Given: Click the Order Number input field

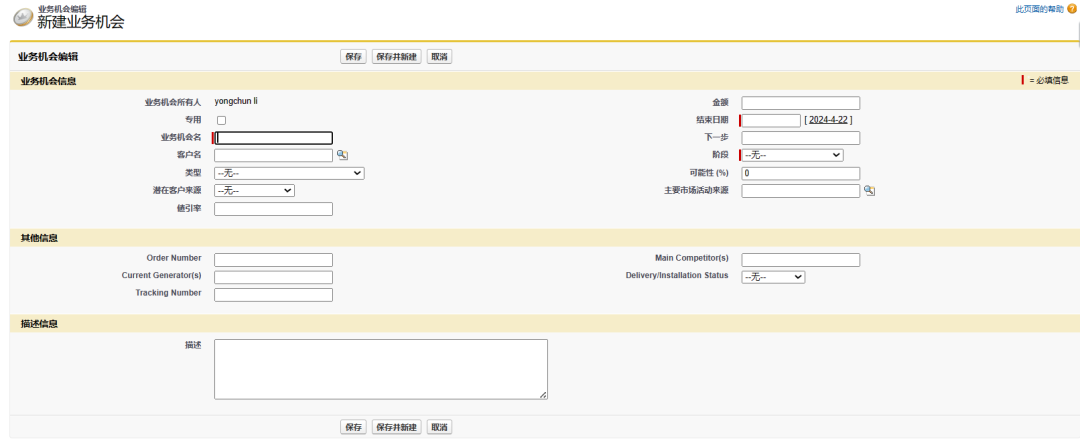Looking at the screenshot, I should point(273,260).
